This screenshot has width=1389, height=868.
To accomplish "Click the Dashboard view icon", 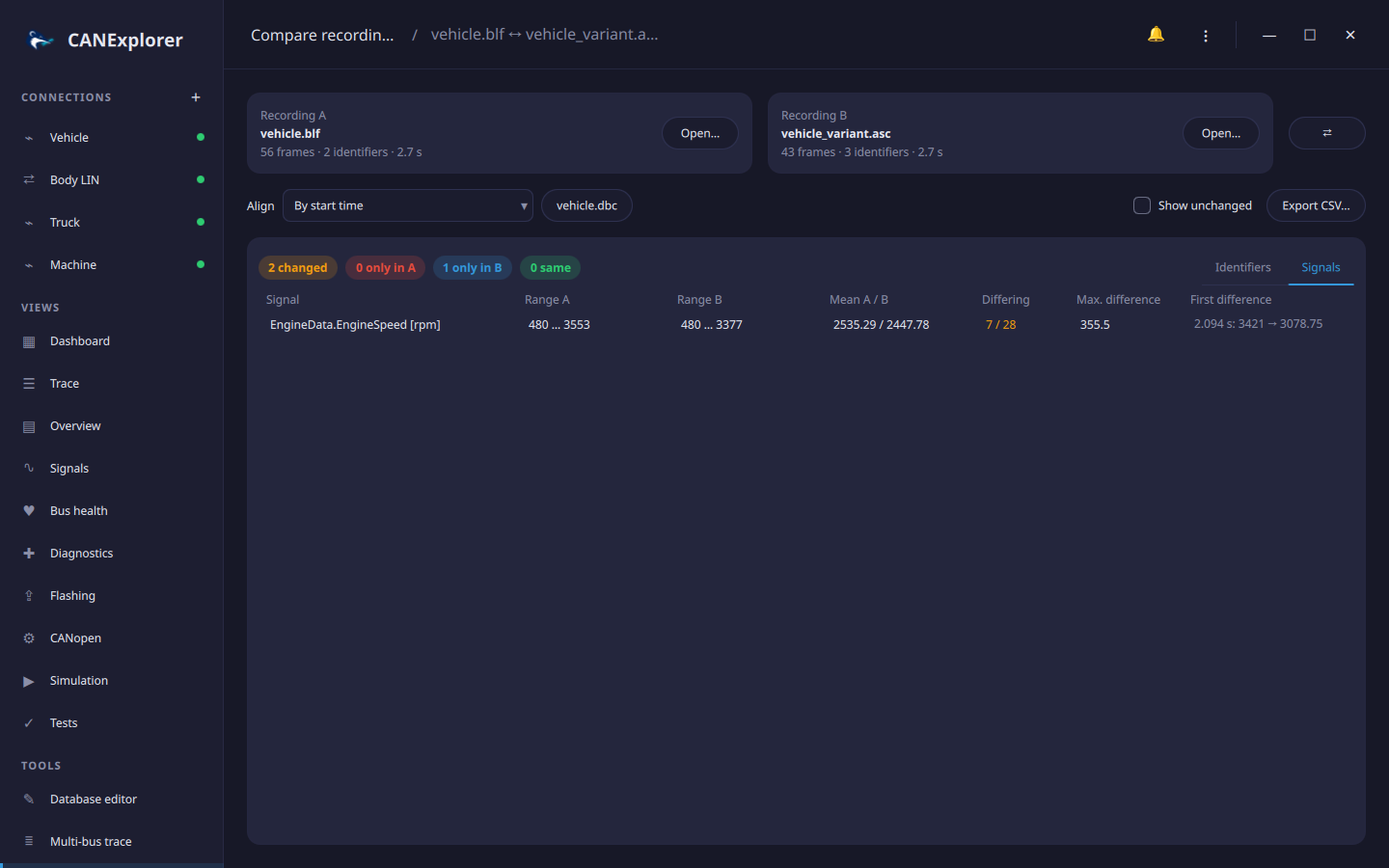I will click(29, 341).
